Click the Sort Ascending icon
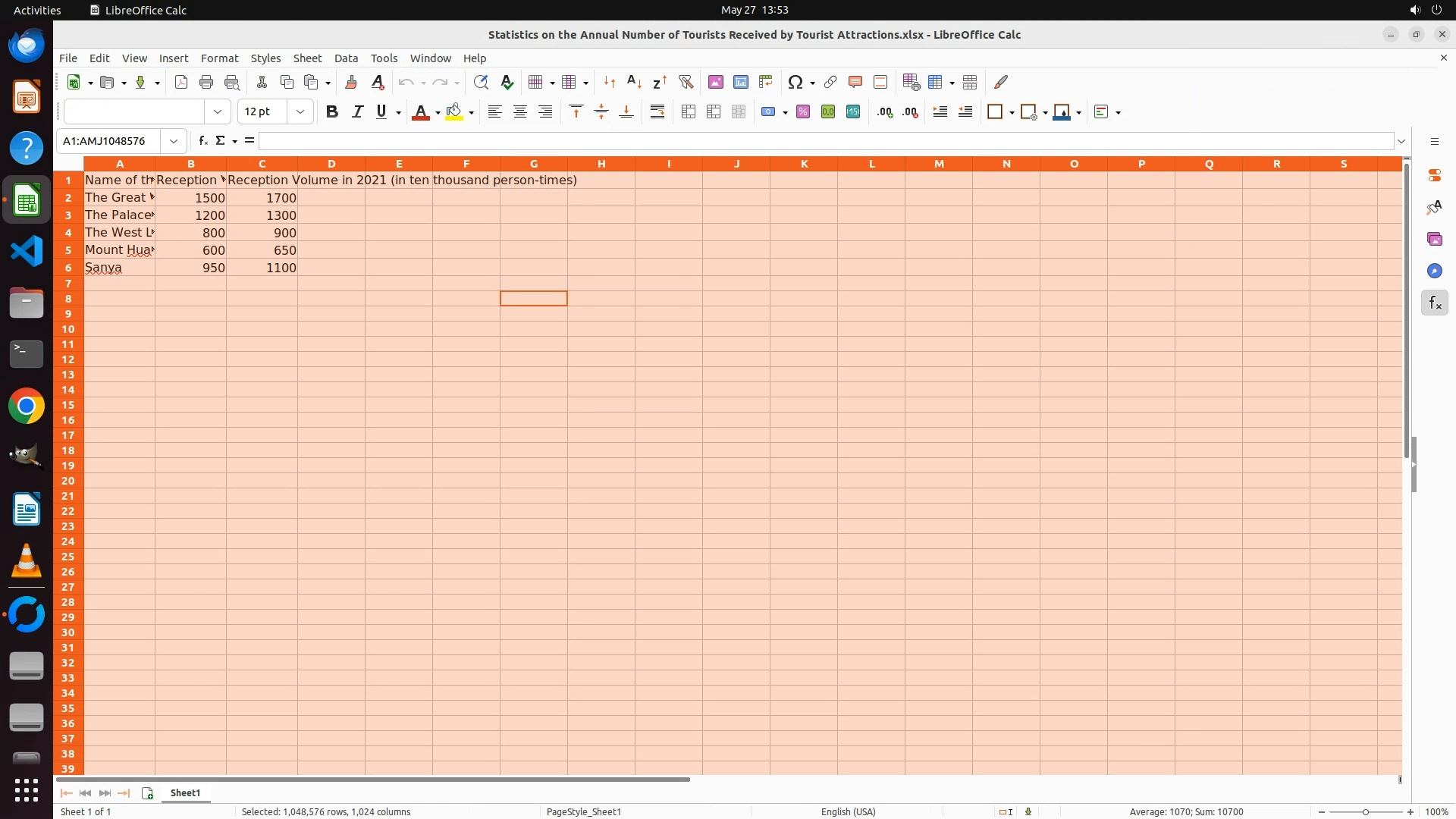Image resolution: width=1456 pixels, height=819 pixels. pos(635,82)
